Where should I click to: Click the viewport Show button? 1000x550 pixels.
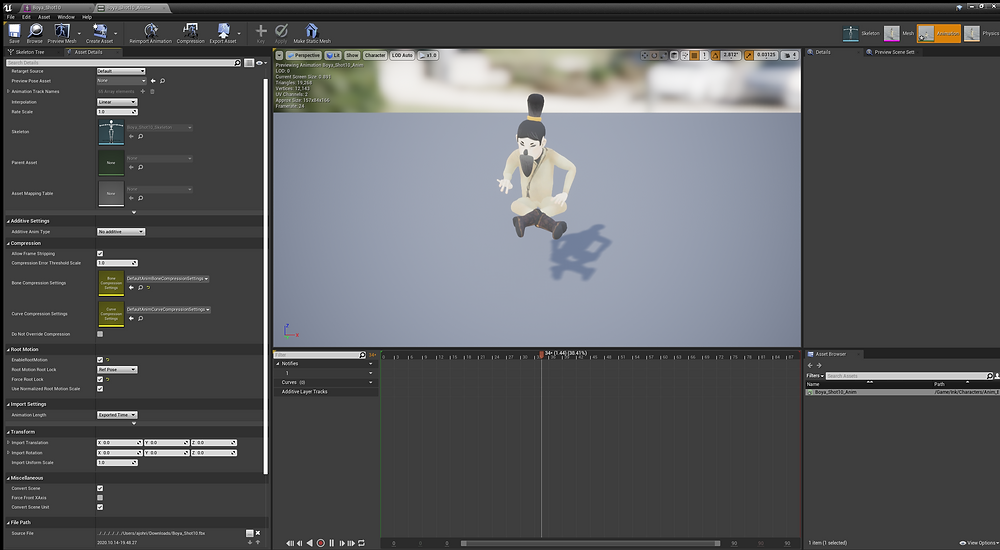pos(352,56)
